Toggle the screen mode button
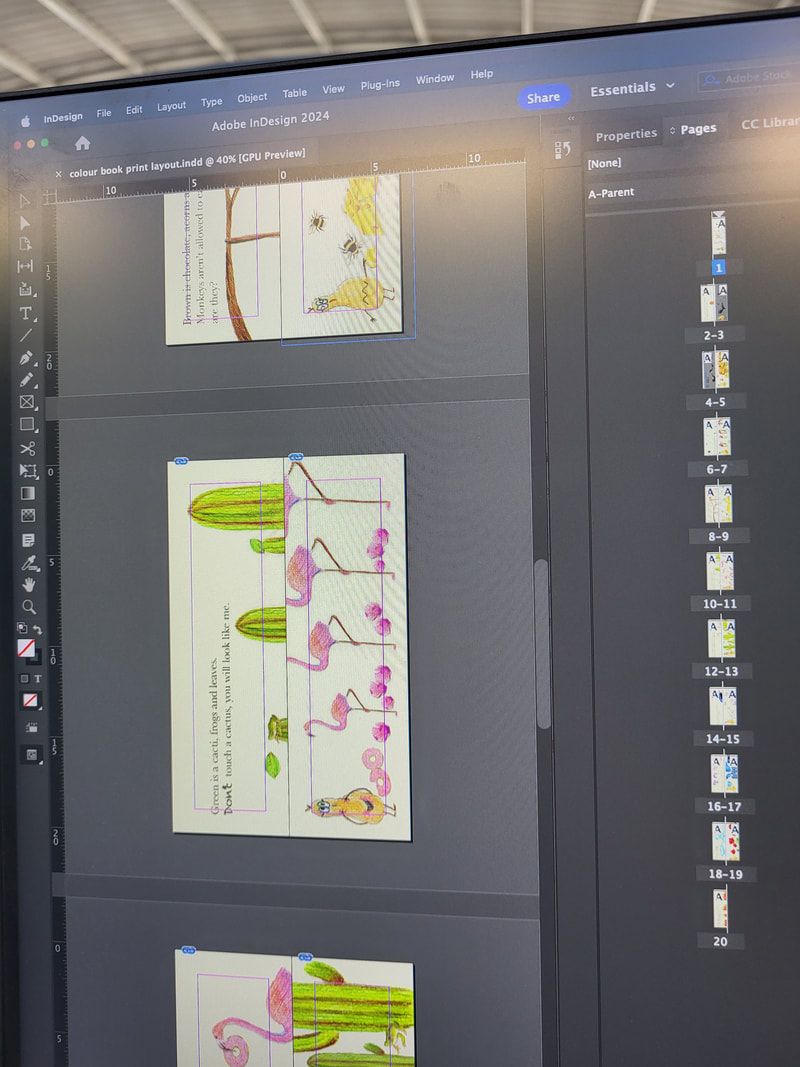This screenshot has width=800, height=1067. (x=33, y=755)
